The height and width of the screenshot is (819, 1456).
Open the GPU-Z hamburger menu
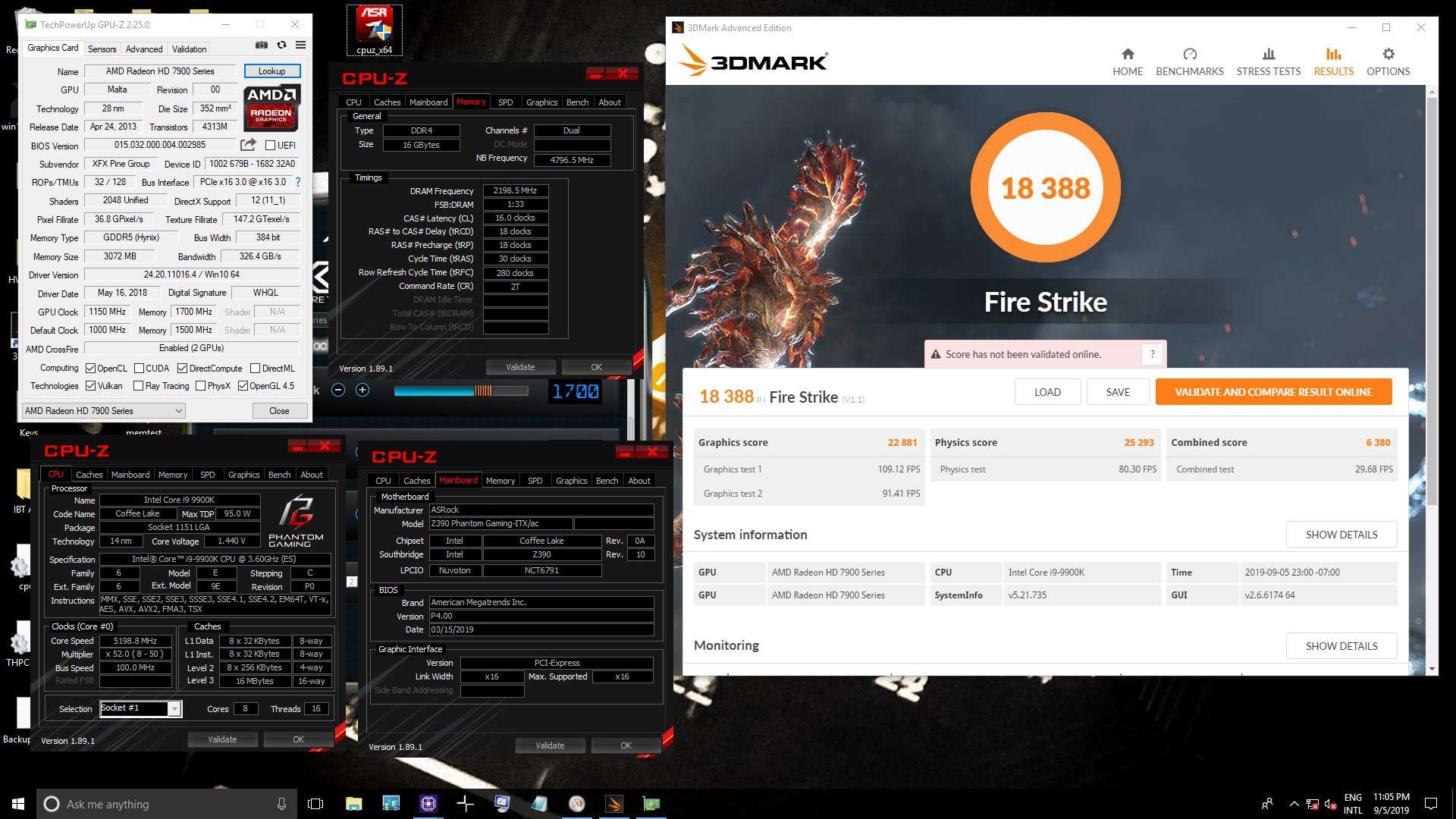coord(300,45)
